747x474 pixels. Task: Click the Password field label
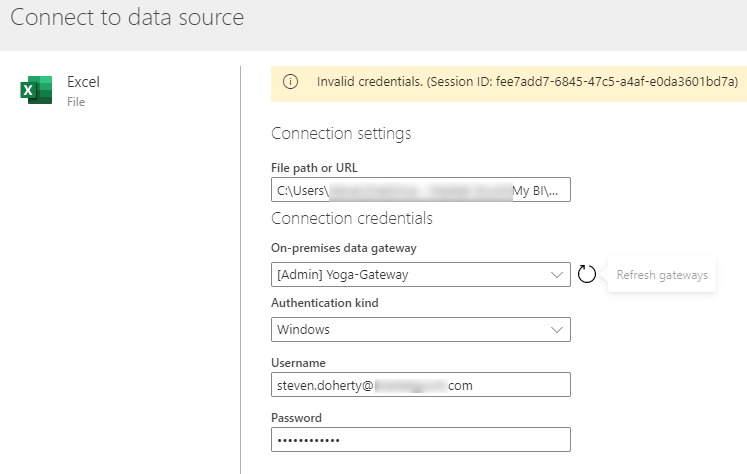point(296,418)
